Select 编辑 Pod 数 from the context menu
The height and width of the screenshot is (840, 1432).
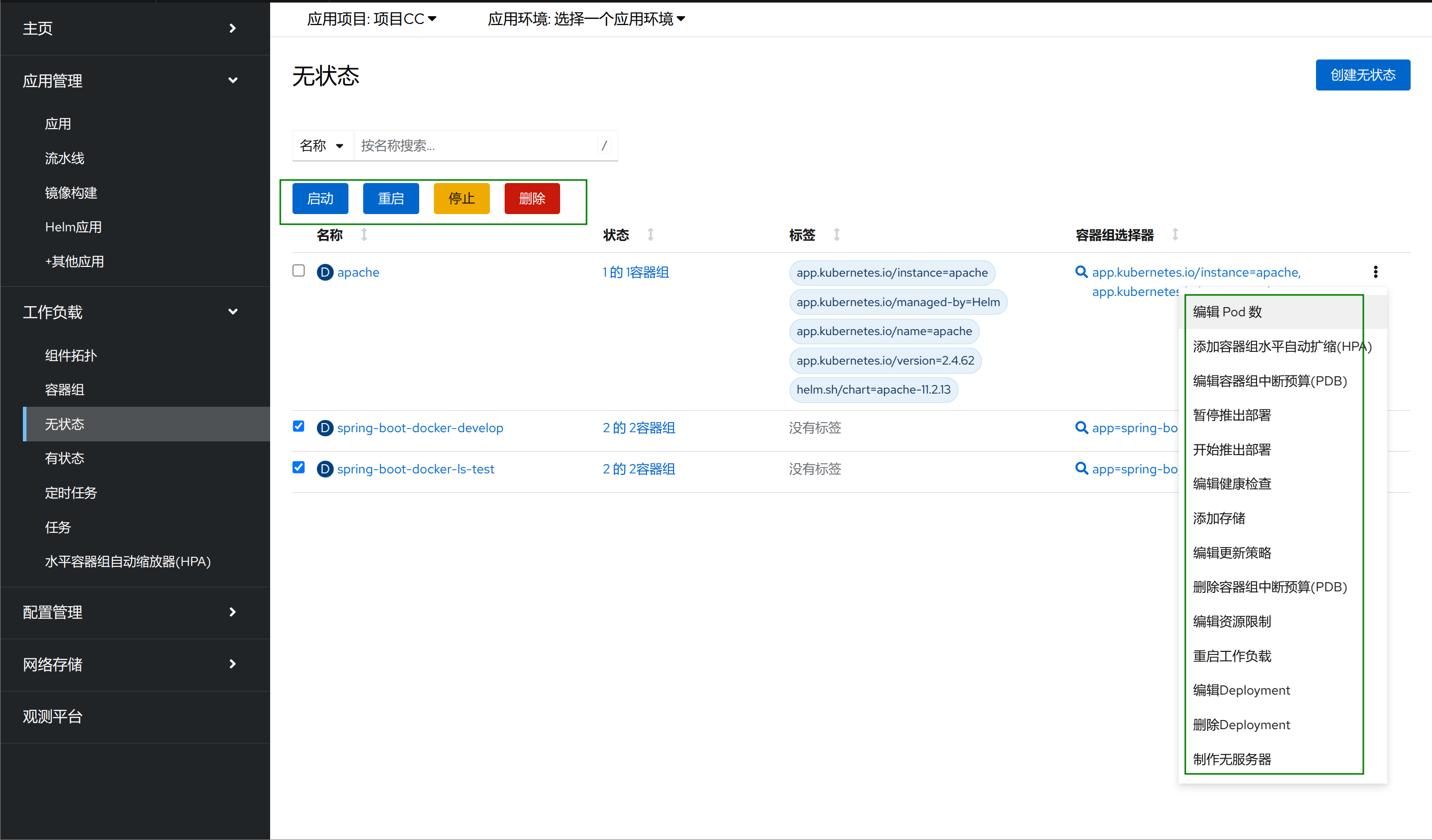click(1228, 312)
